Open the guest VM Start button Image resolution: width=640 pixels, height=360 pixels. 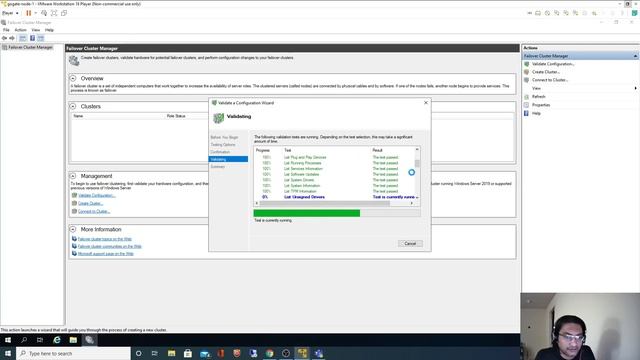point(8,340)
